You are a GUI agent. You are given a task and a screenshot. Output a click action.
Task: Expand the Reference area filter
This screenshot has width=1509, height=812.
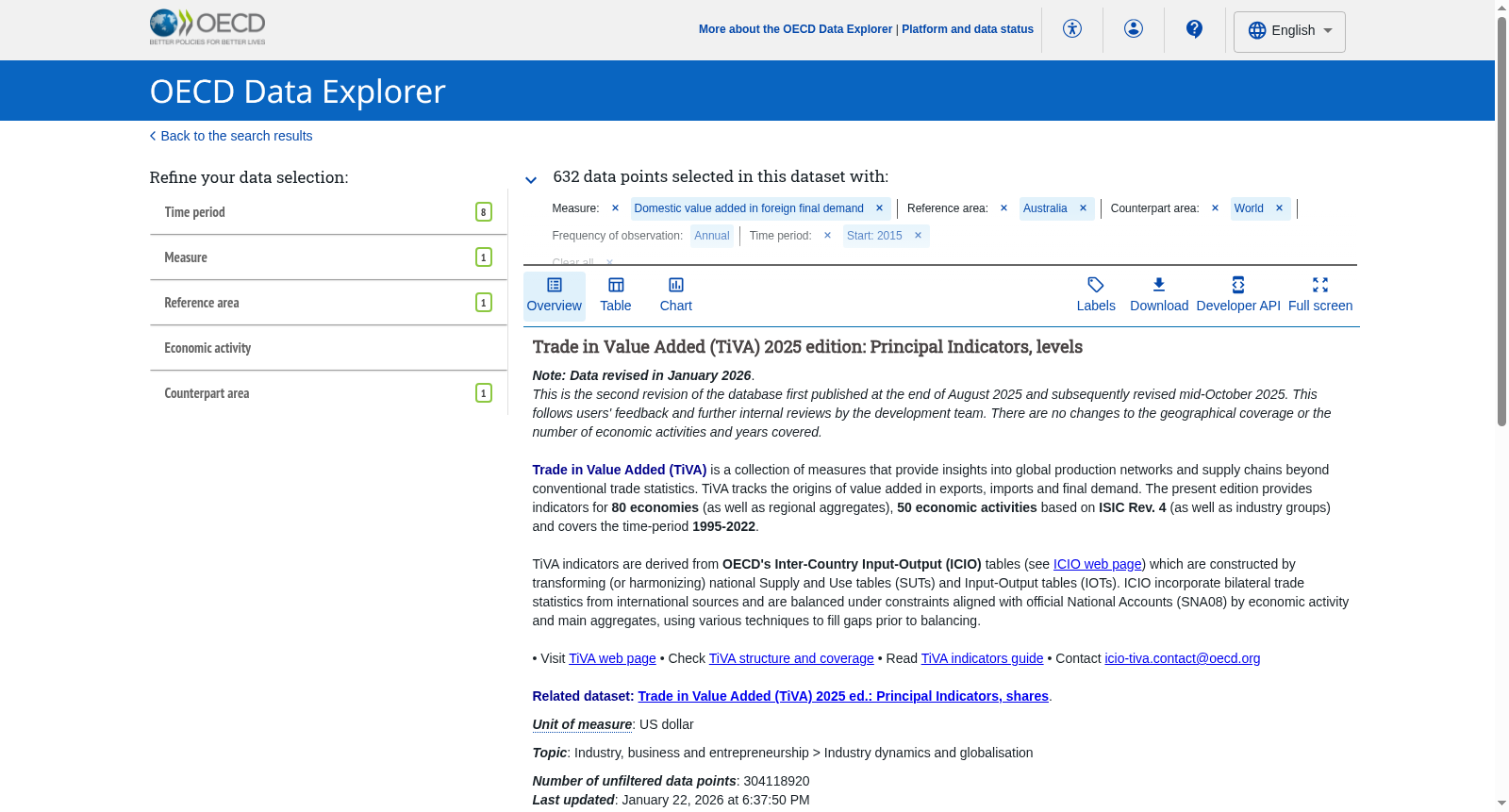click(328, 303)
